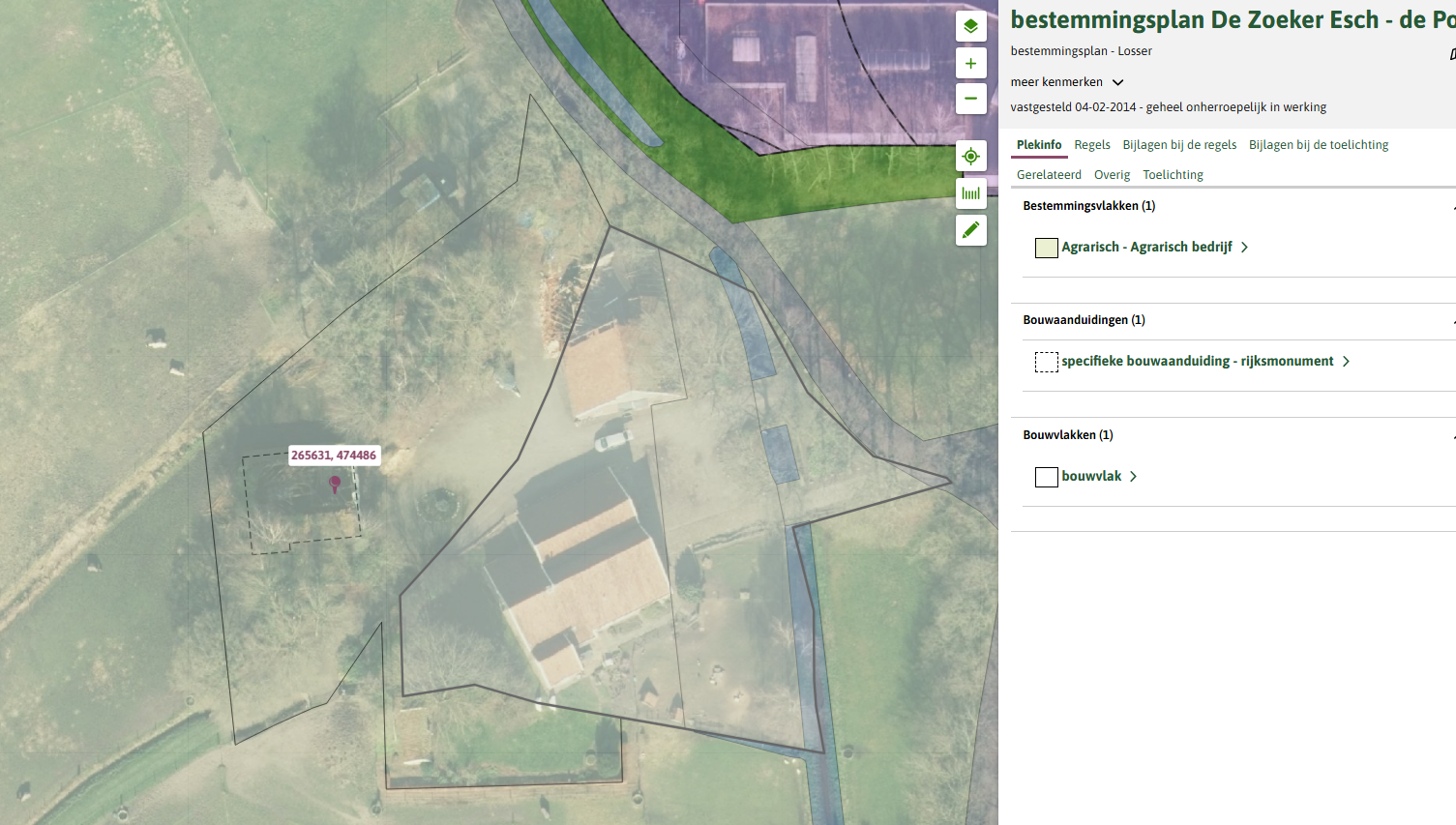This screenshot has width=1456, height=825.
Task: Click the chevron next to rijksmonument
Action: (1346, 362)
